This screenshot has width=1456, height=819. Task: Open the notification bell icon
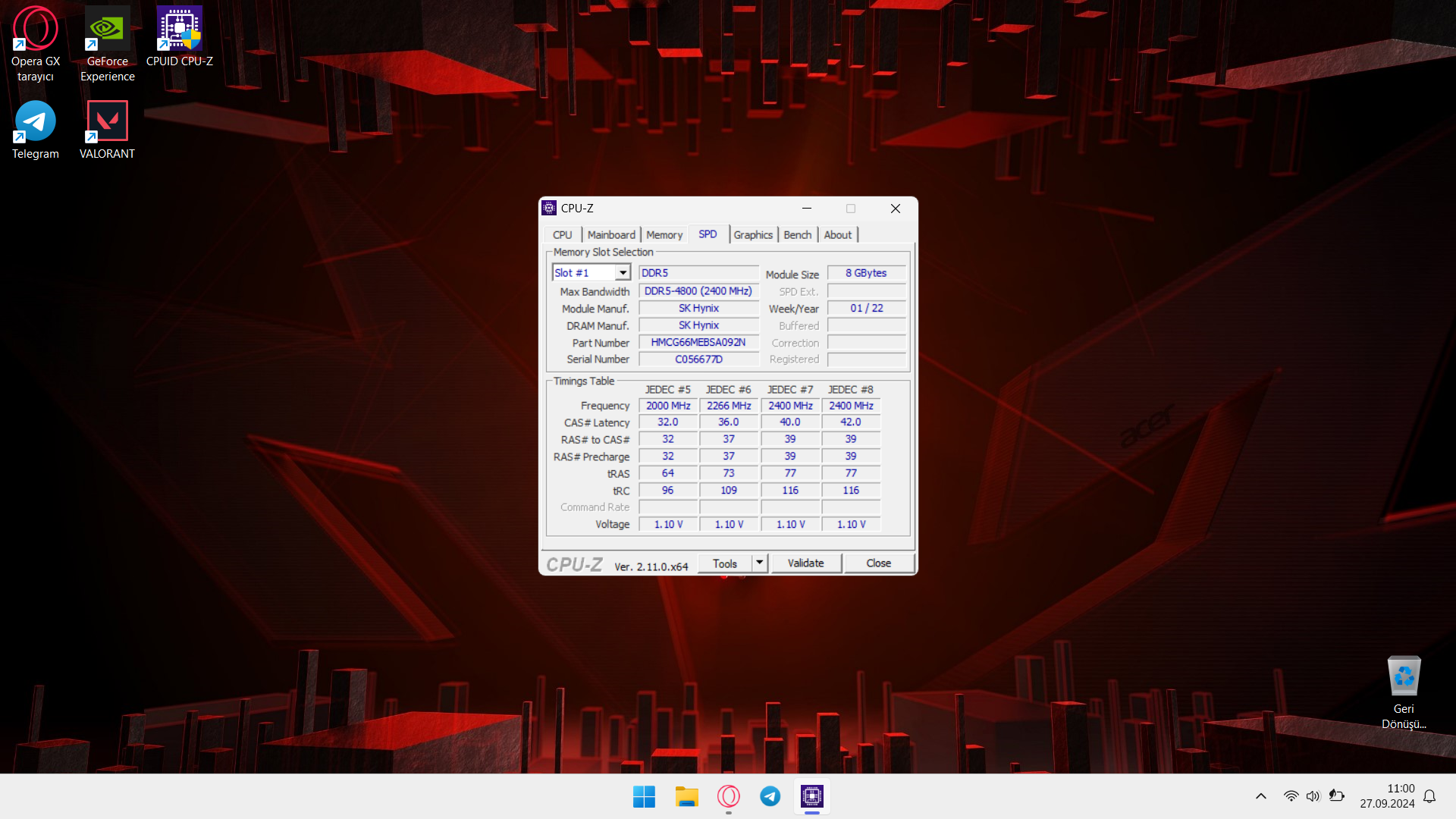point(1429,796)
